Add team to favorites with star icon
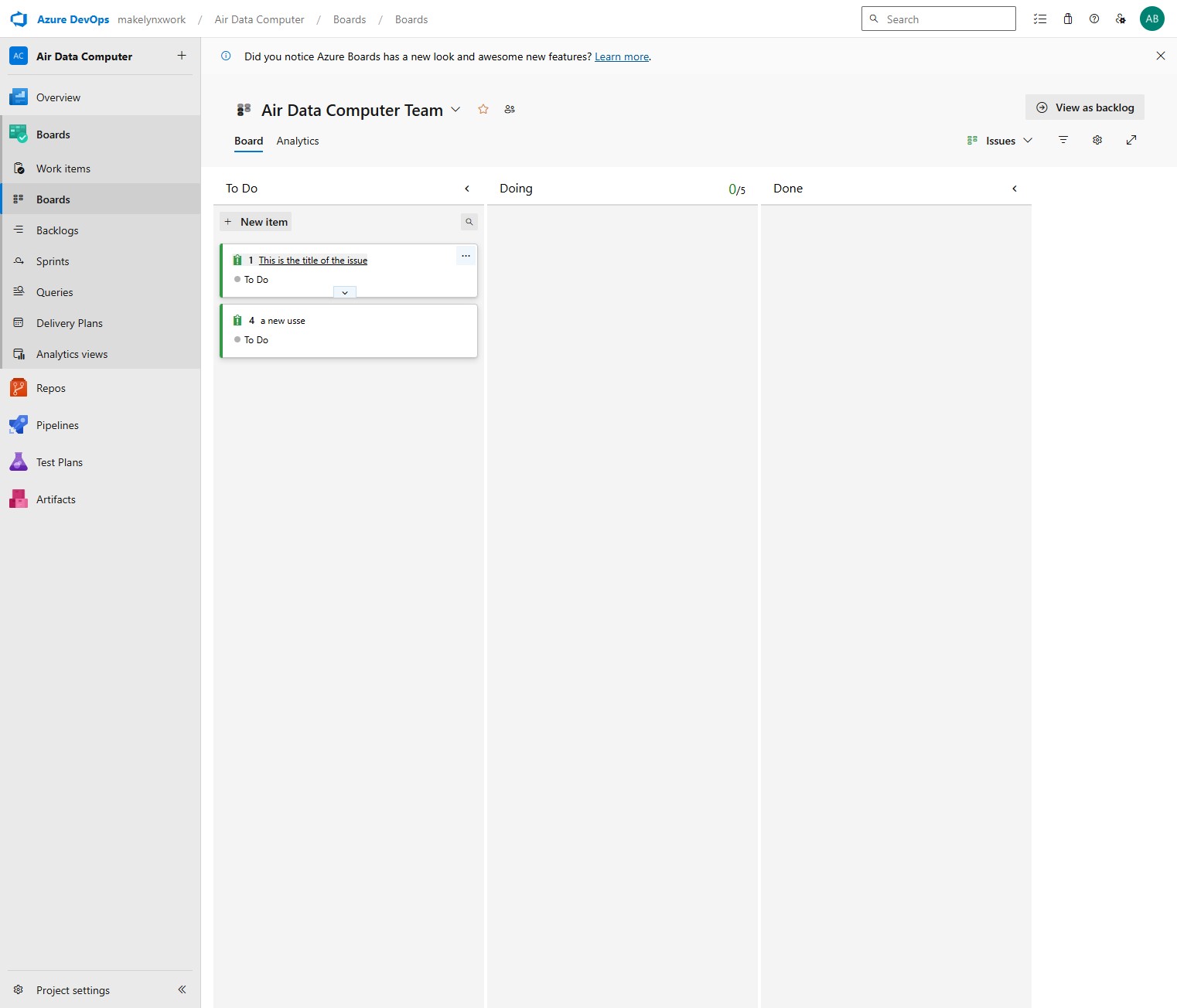Viewport: 1177px width, 1008px height. [x=483, y=109]
